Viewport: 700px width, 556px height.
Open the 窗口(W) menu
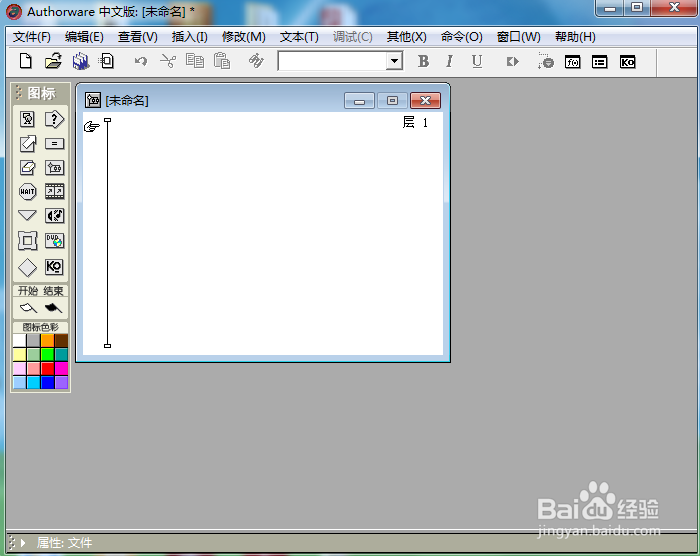[x=519, y=37]
